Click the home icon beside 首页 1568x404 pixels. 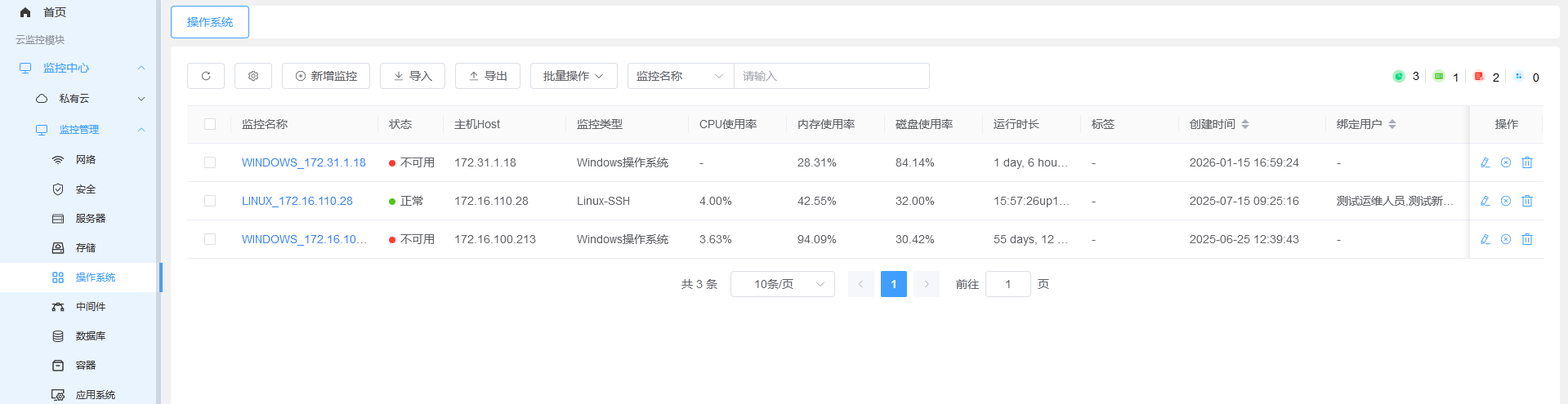25,12
